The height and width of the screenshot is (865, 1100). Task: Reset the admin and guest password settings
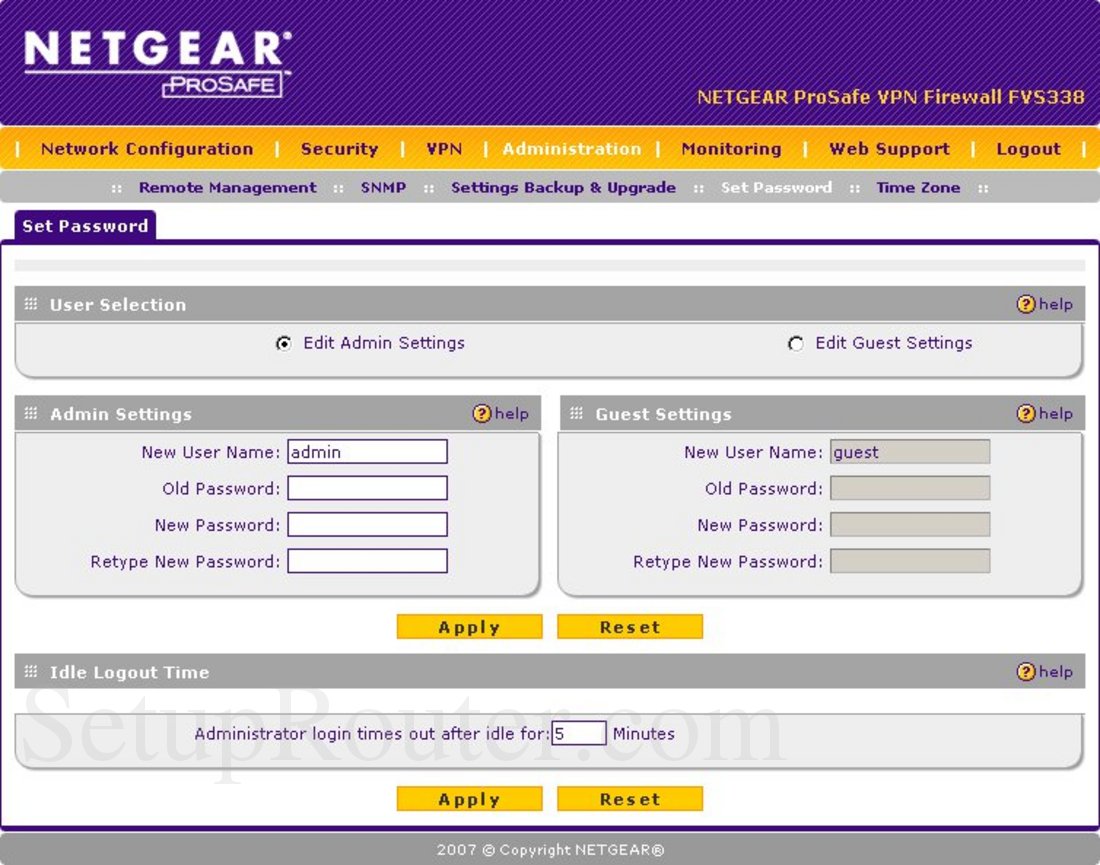coord(630,626)
